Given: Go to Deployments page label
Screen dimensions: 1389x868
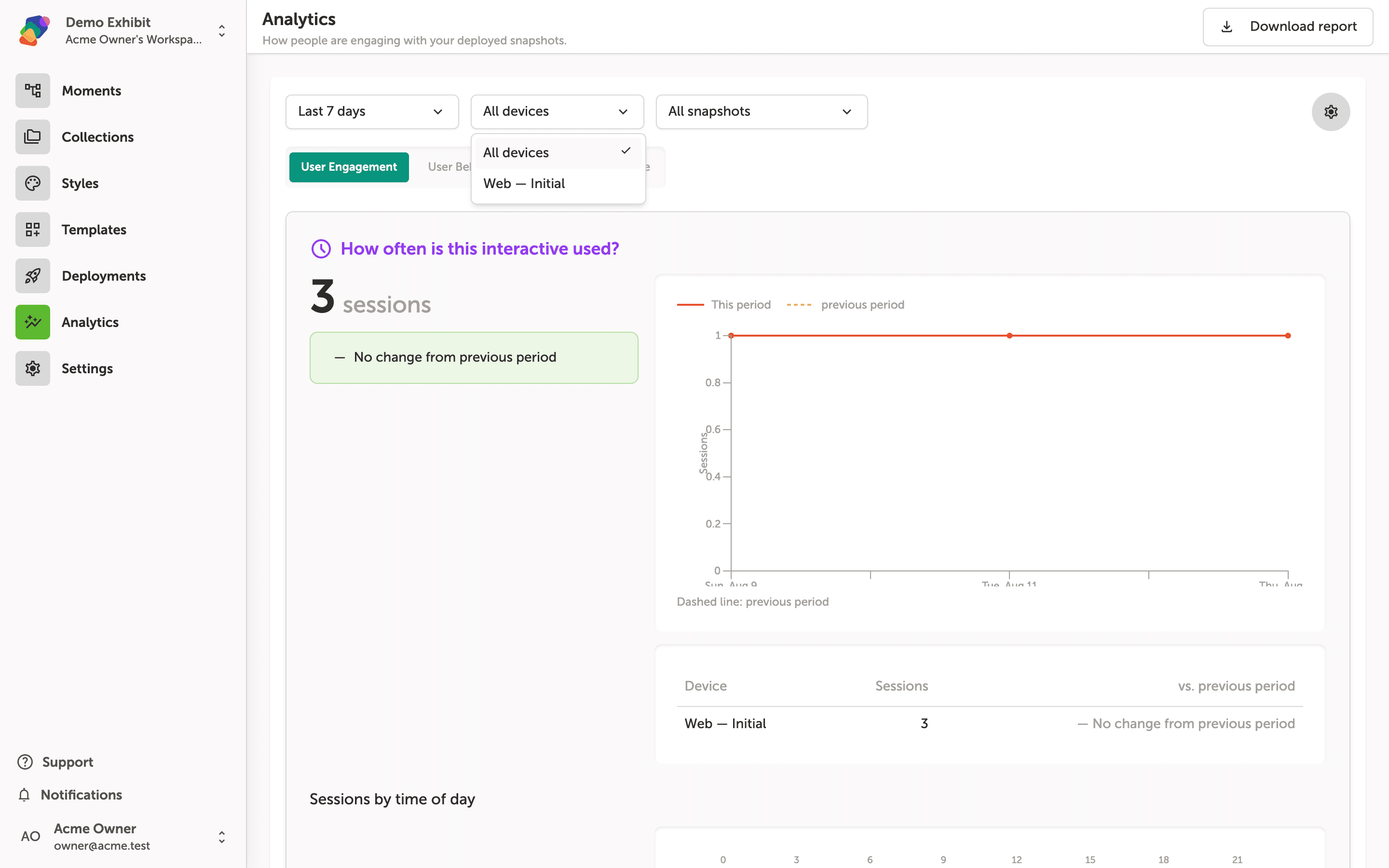Looking at the screenshot, I should [104, 276].
